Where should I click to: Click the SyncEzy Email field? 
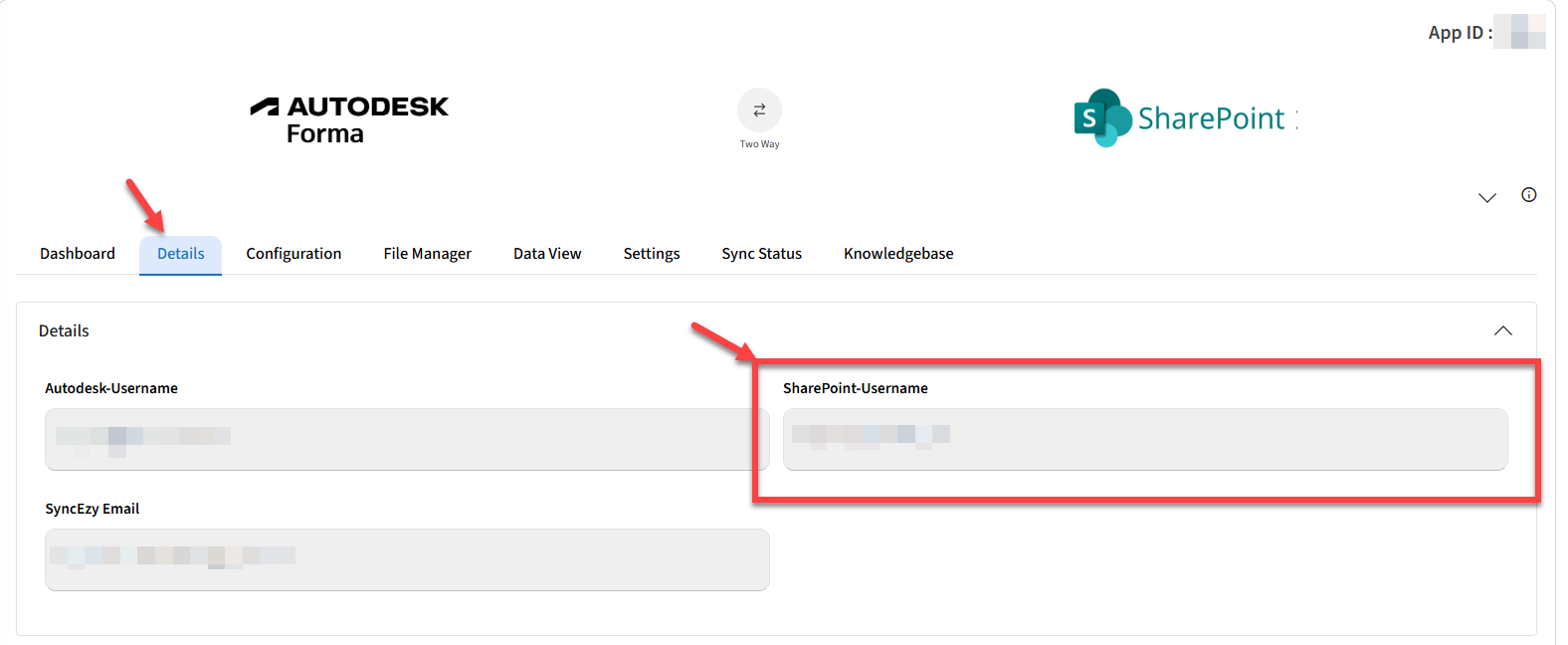tap(406, 559)
